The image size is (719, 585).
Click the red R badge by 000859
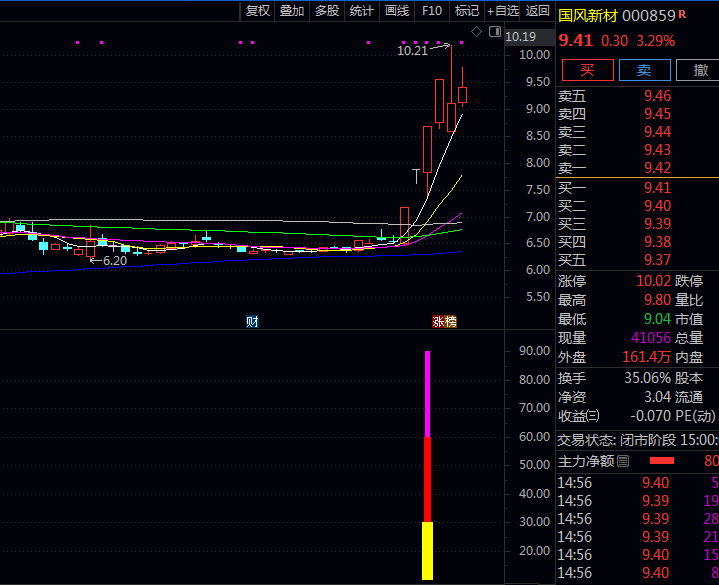click(682, 14)
